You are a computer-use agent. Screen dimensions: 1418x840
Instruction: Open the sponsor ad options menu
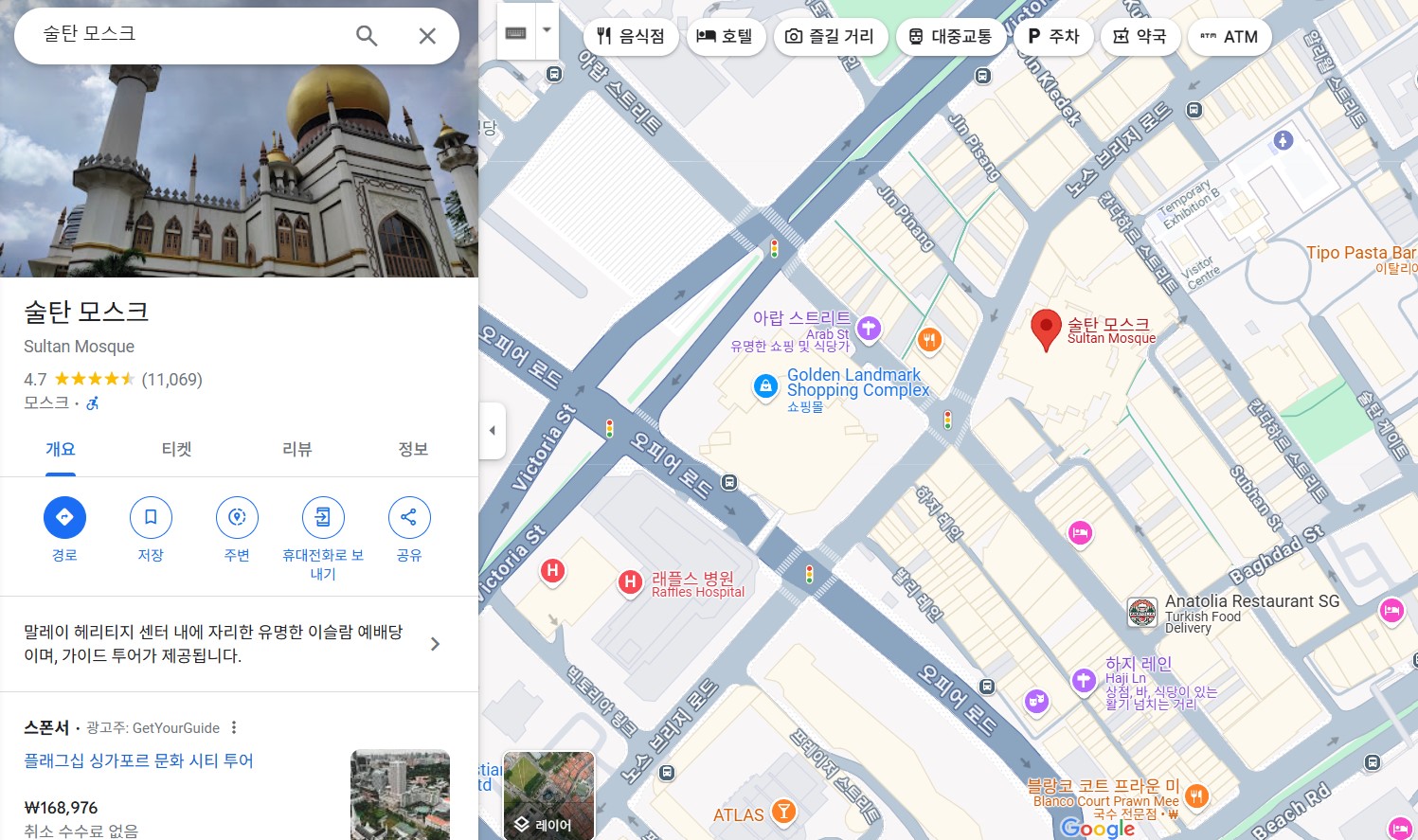234,727
